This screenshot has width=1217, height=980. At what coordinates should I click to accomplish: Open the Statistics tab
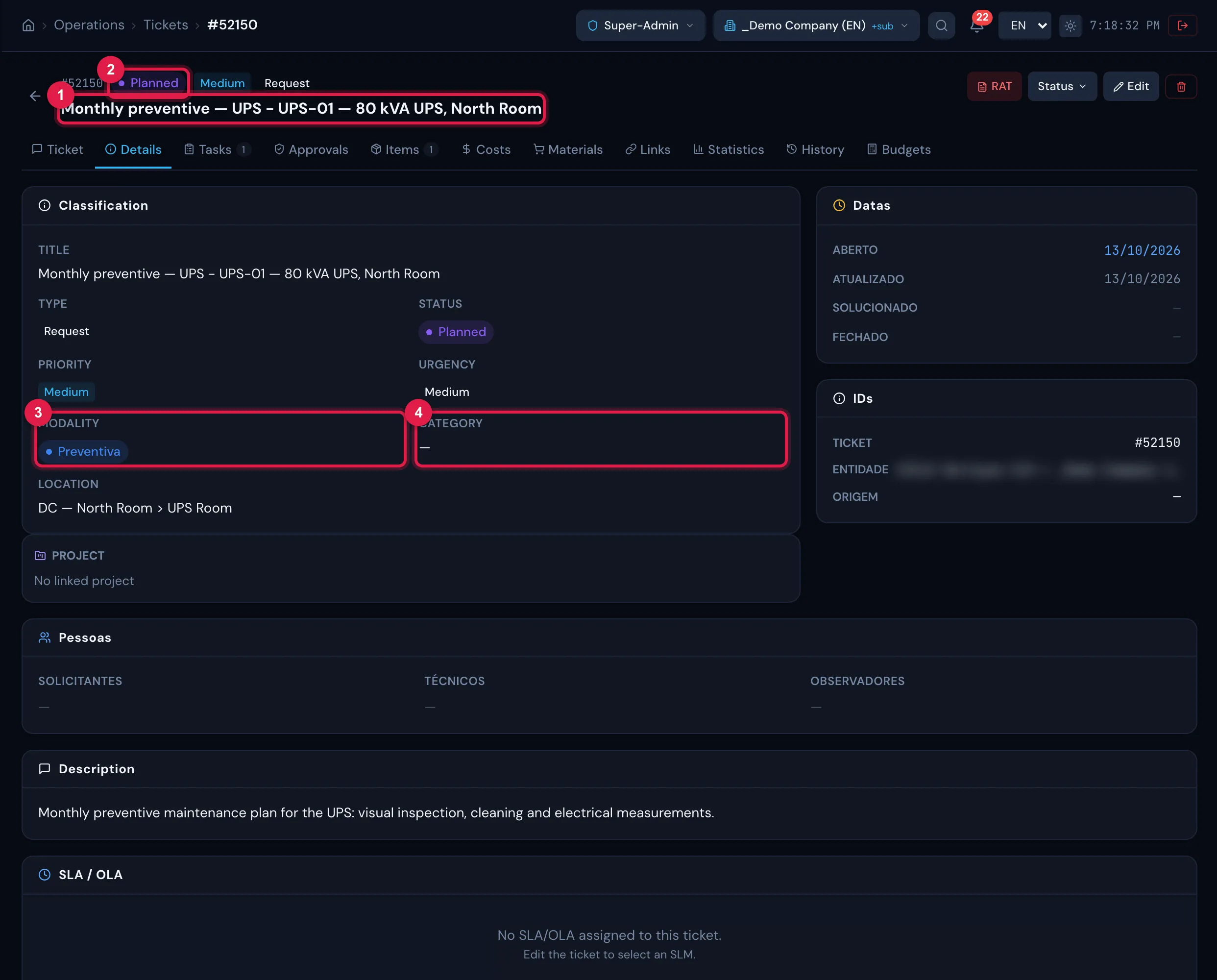point(728,149)
